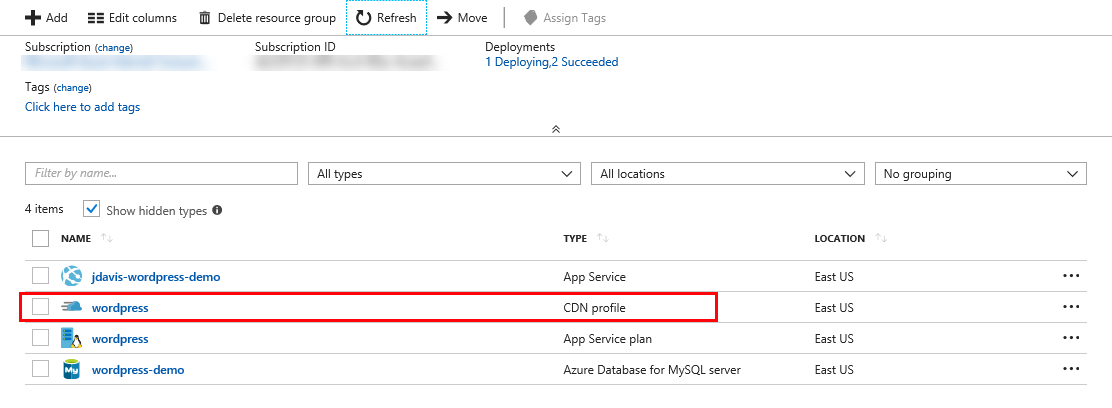Image resolution: width=1112 pixels, height=408 pixels.
Task: Open the wordpress CDN profile resource
Action: click(x=120, y=308)
